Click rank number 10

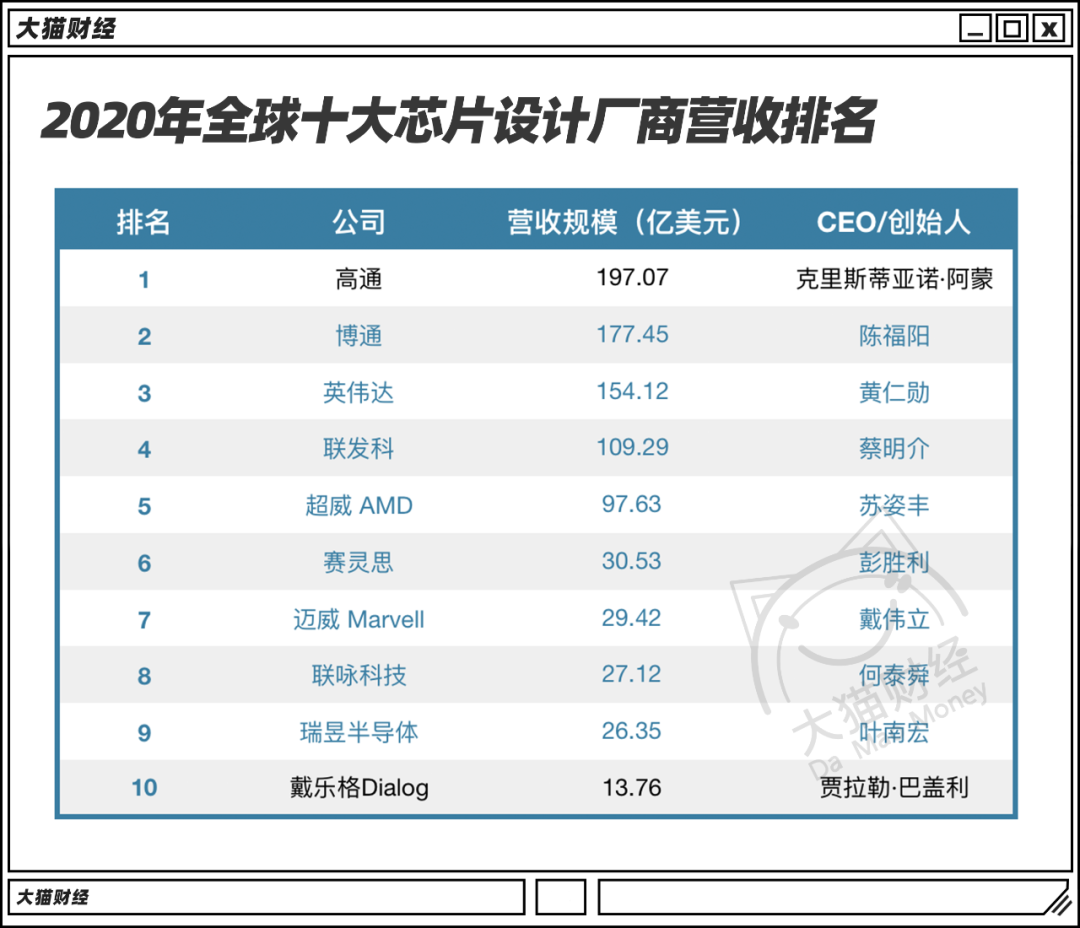pyautogui.click(x=144, y=787)
